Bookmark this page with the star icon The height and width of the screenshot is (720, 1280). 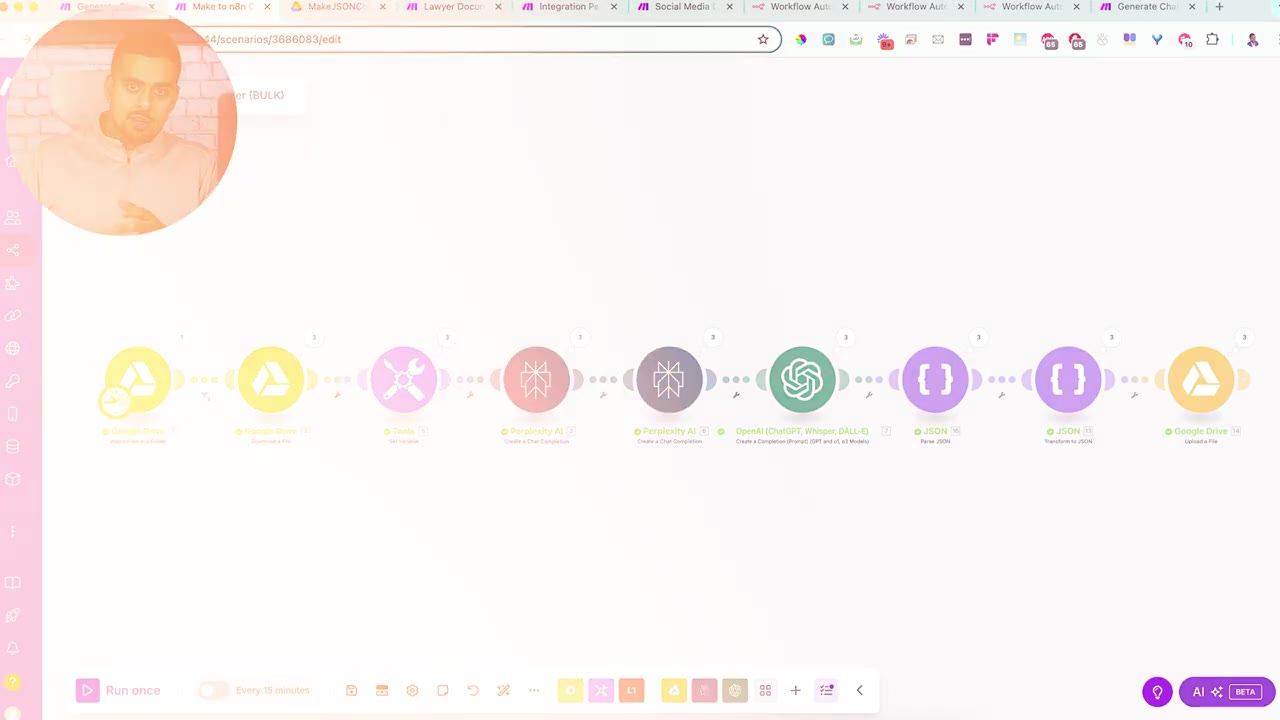point(763,39)
